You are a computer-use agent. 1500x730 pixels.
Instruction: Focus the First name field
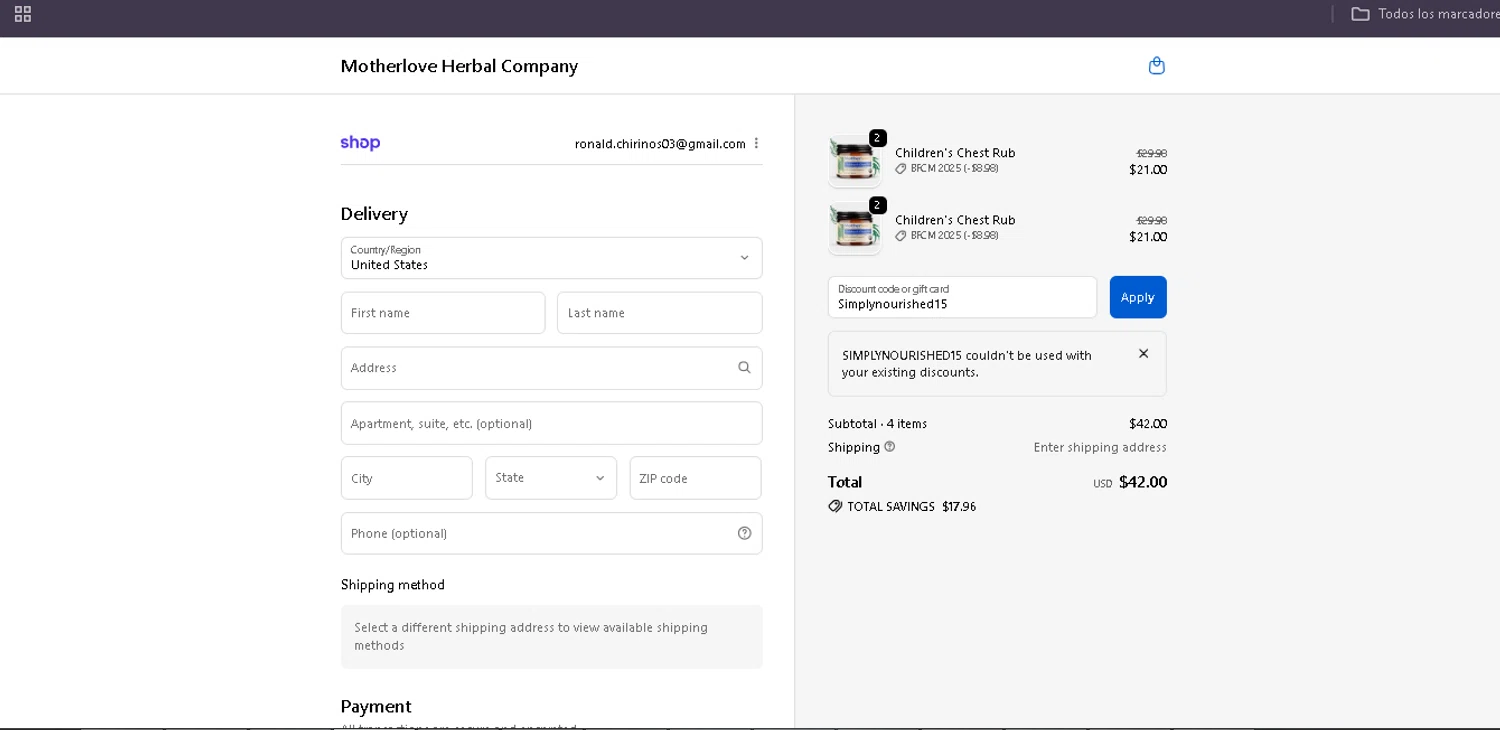(x=443, y=313)
